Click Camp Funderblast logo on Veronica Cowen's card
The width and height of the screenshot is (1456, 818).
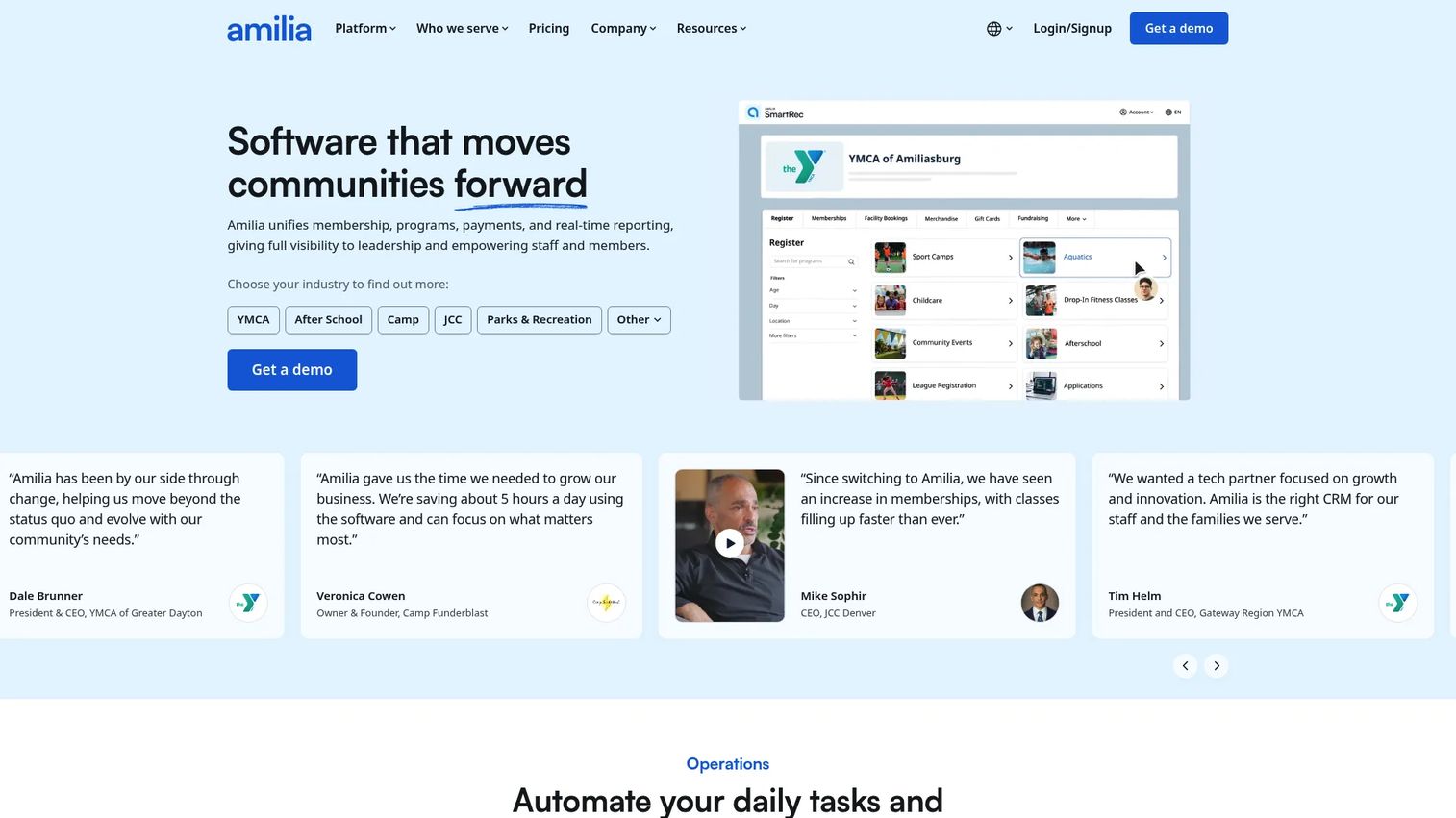point(606,603)
